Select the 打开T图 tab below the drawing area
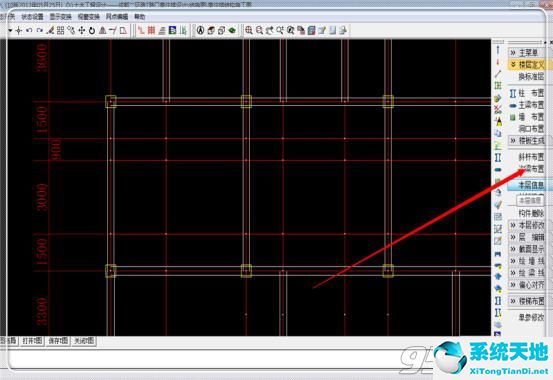 (x=32, y=341)
